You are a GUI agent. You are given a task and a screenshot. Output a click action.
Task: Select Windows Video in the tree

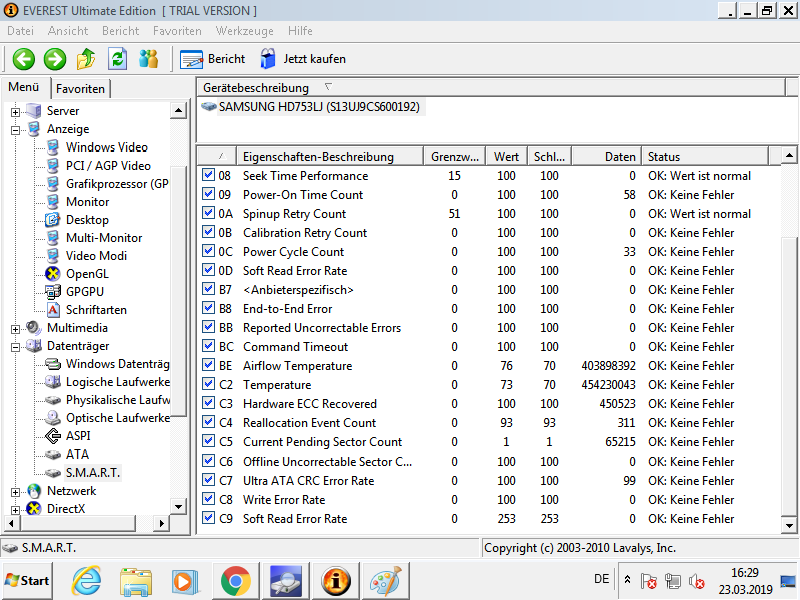tap(107, 147)
